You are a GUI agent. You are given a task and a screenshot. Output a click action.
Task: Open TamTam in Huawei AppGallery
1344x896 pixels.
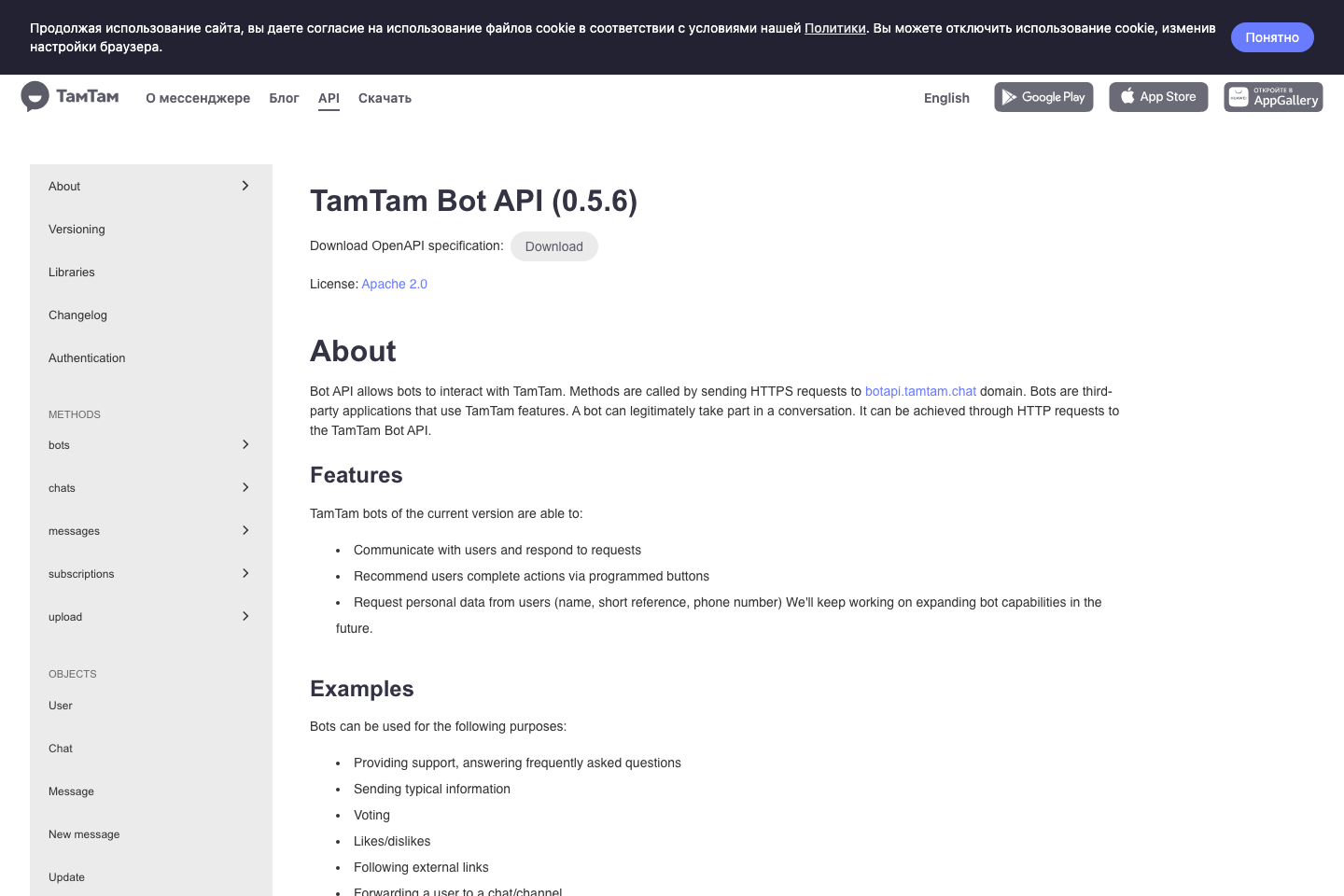pyautogui.click(x=1273, y=96)
